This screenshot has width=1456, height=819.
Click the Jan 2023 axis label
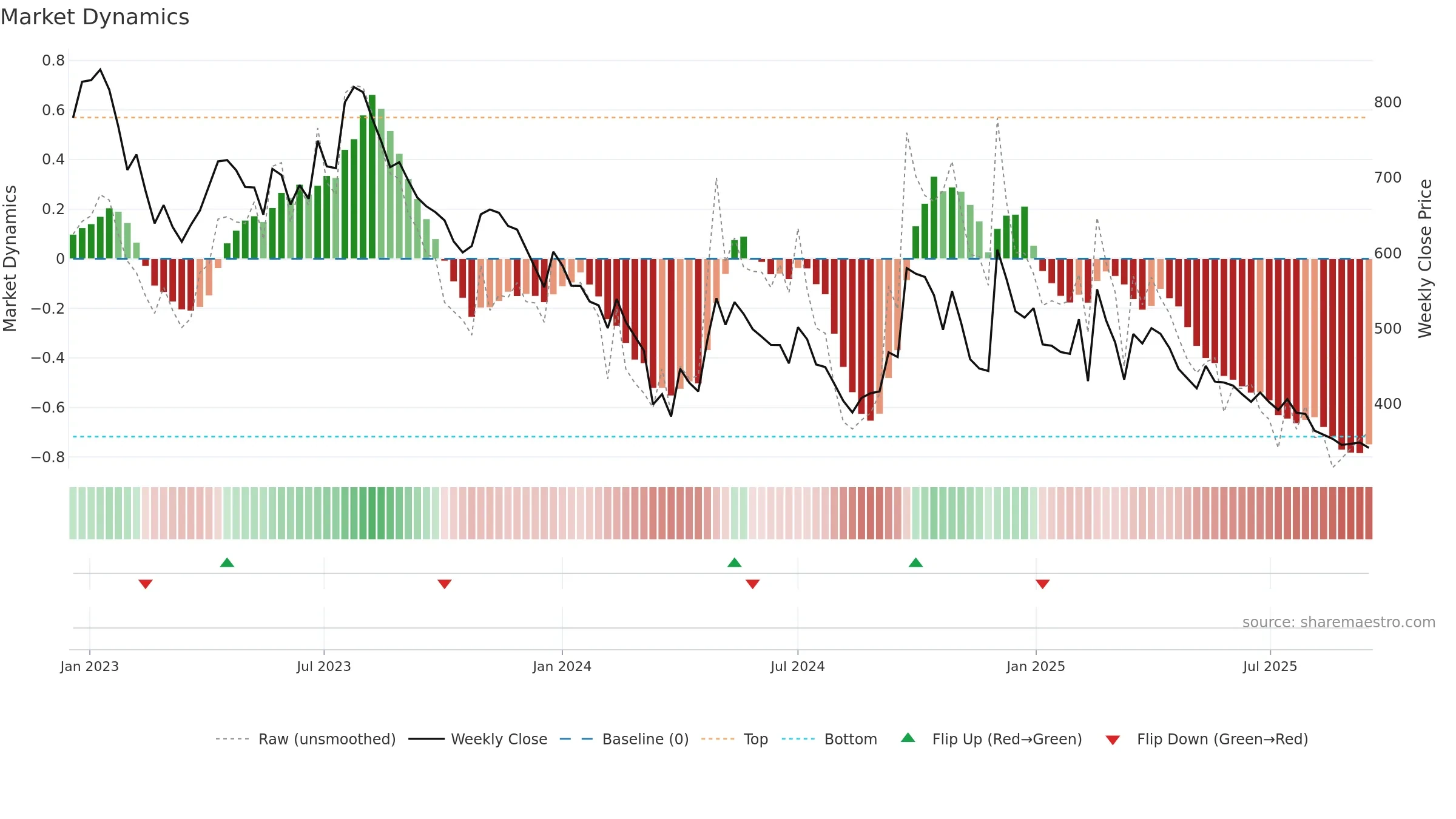coord(90,666)
